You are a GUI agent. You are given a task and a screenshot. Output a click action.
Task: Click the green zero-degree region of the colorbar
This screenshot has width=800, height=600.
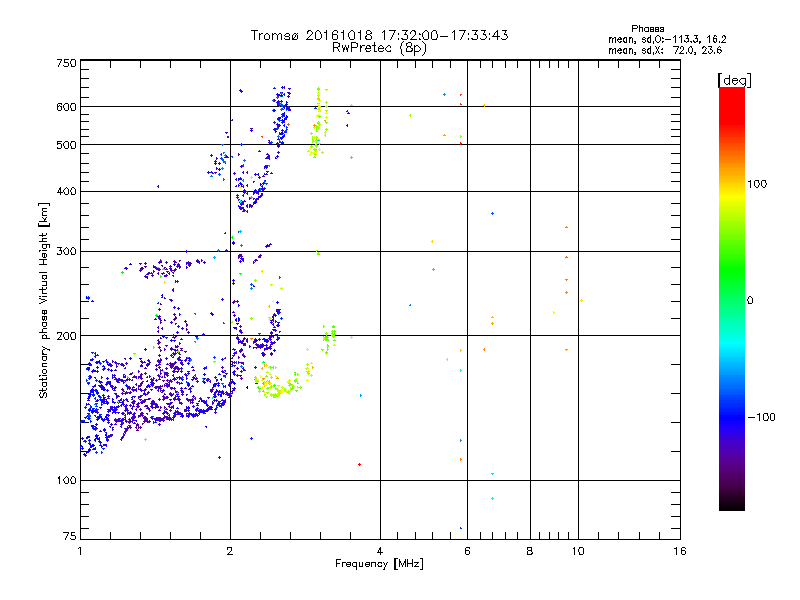pos(732,300)
